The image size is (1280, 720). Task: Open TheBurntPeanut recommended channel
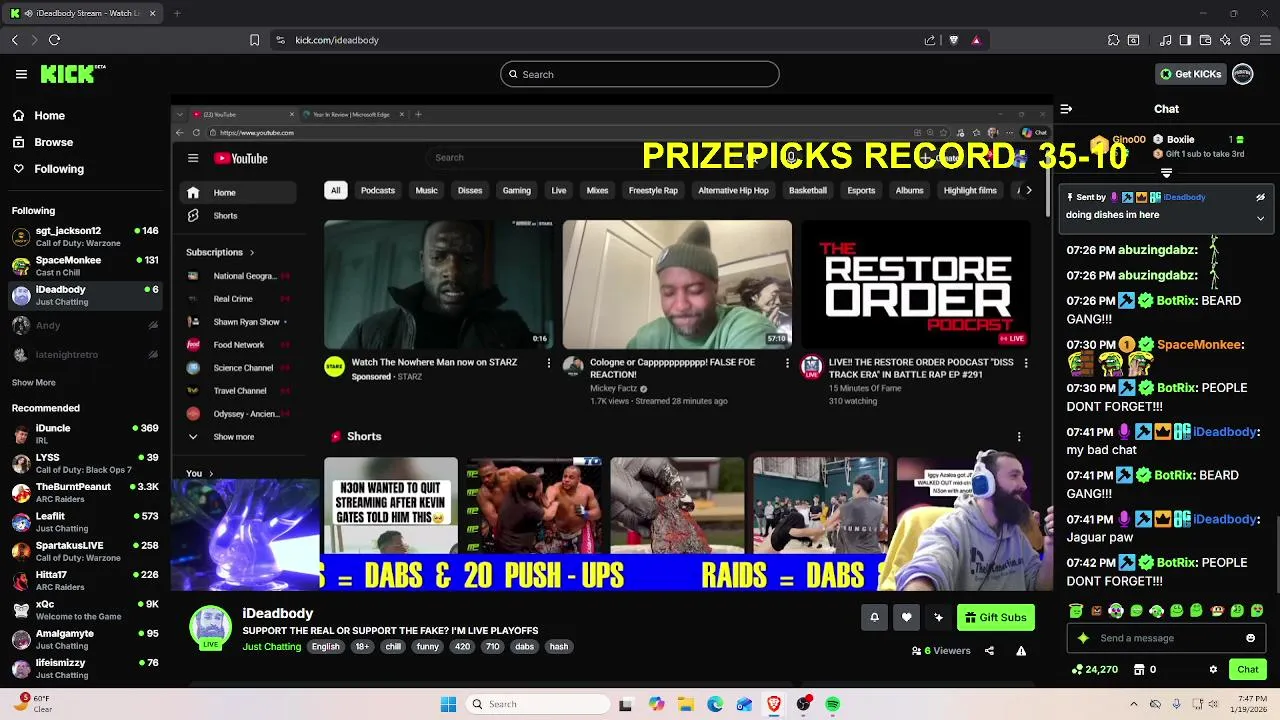[x=85, y=493]
